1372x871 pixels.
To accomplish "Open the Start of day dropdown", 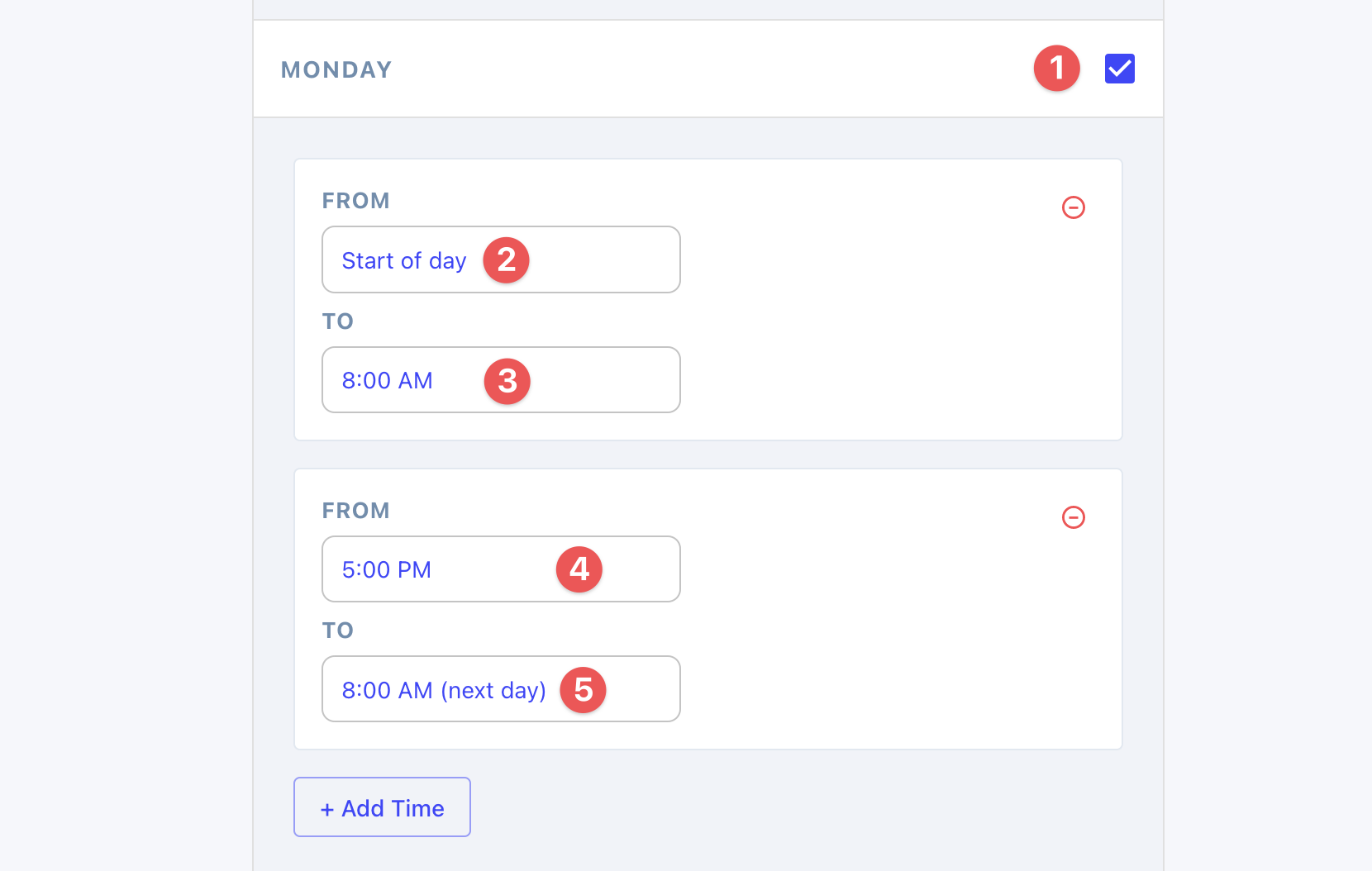I will pos(501,259).
